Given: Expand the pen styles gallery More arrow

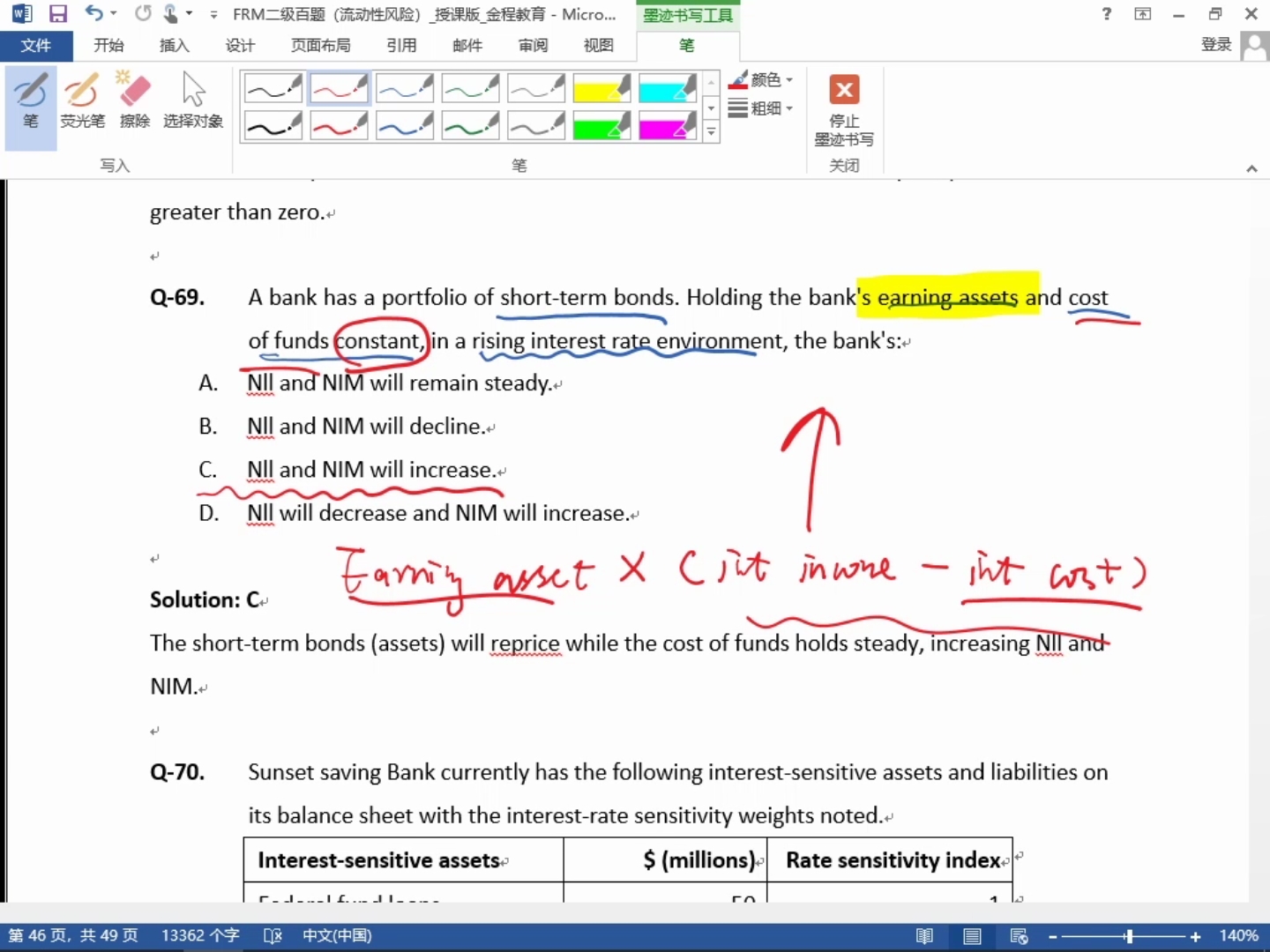Looking at the screenshot, I should coord(712,132).
